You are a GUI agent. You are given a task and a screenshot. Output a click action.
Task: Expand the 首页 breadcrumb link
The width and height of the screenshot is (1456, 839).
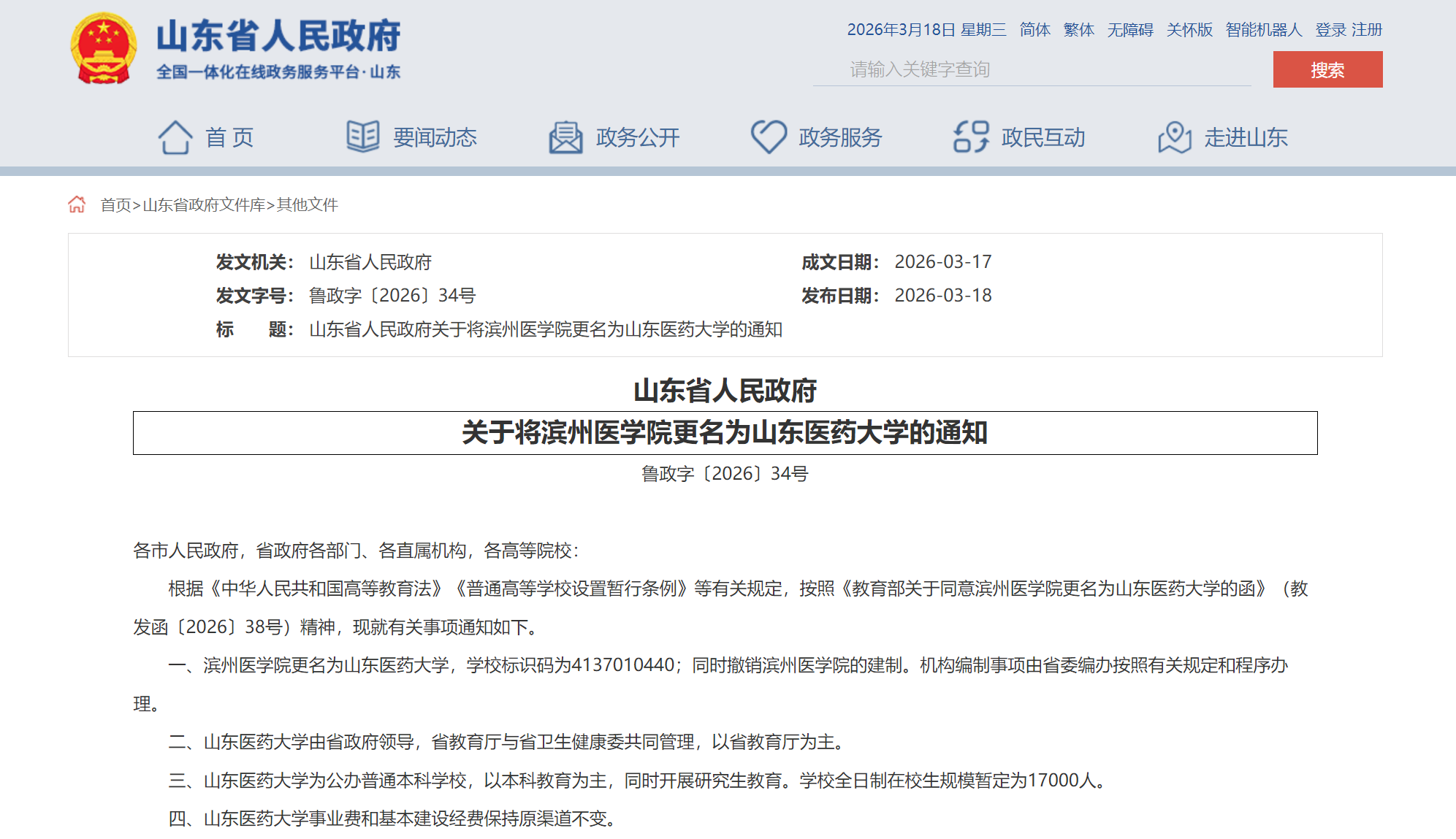pos(115,205)
